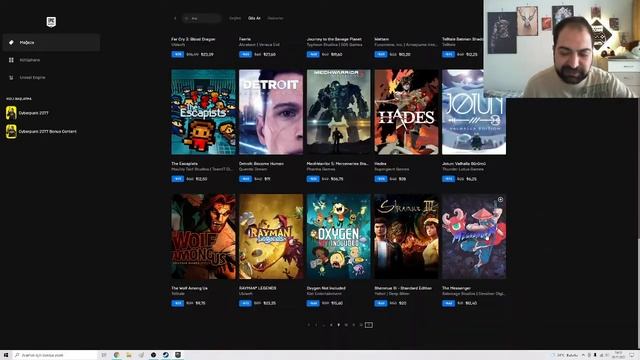
Task: Click the Cyberpunk 2077 Bonus Content label
Action: click(x=47, y=132)
